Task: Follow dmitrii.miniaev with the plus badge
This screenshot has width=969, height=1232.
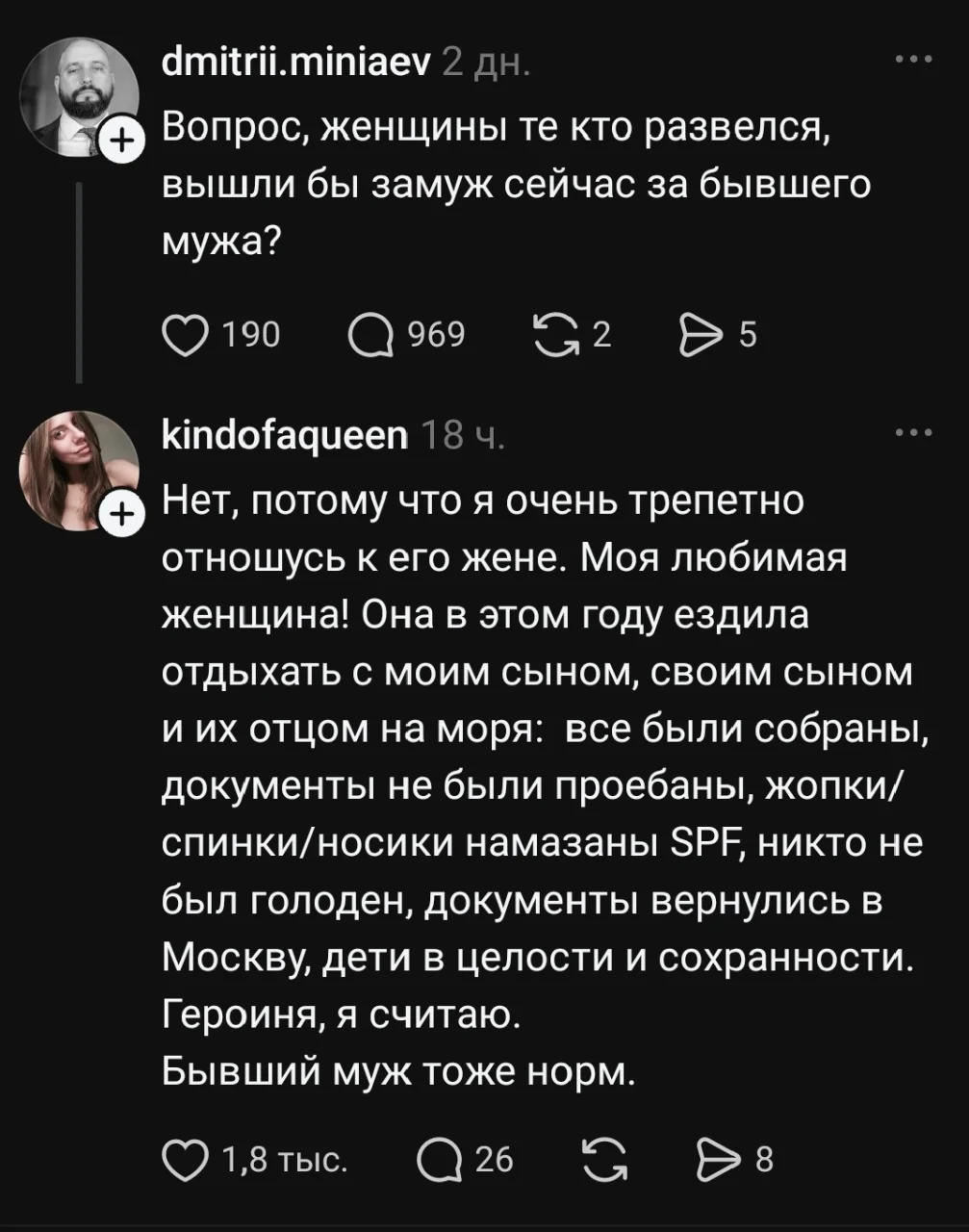Action: click(119, 143)
